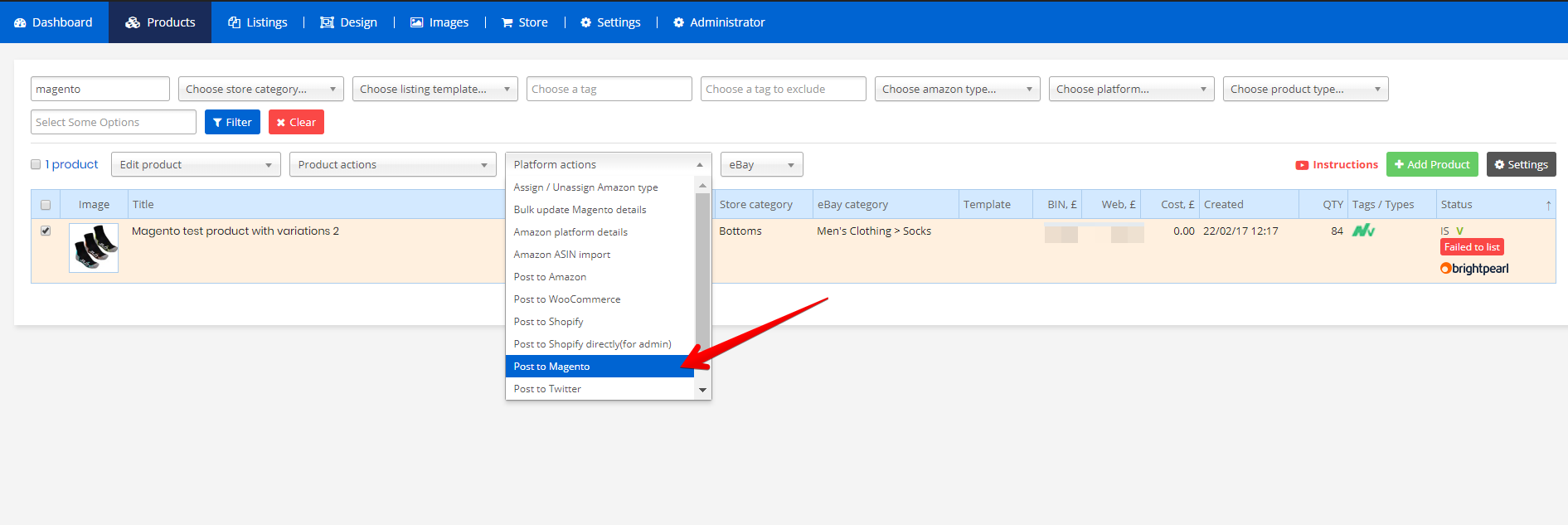
Task: Click the Dashboard gauge icon
Action: tap(20, 22)
